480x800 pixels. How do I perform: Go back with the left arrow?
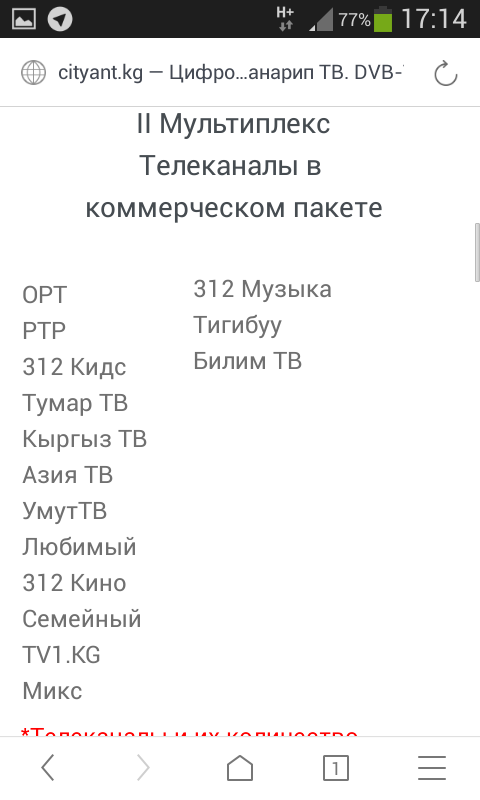pos(48,767)
